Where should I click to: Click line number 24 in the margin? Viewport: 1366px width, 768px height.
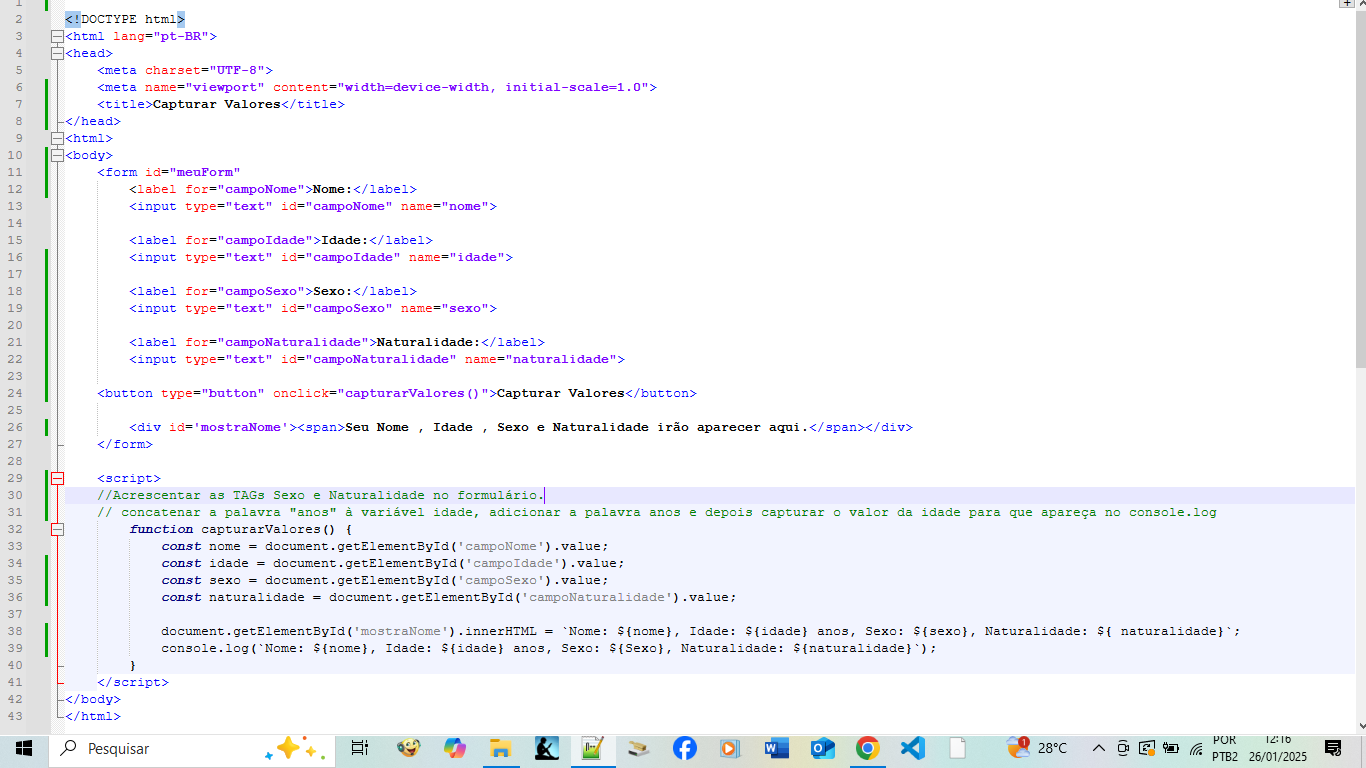pyautogui.click(x=15, y=393)
